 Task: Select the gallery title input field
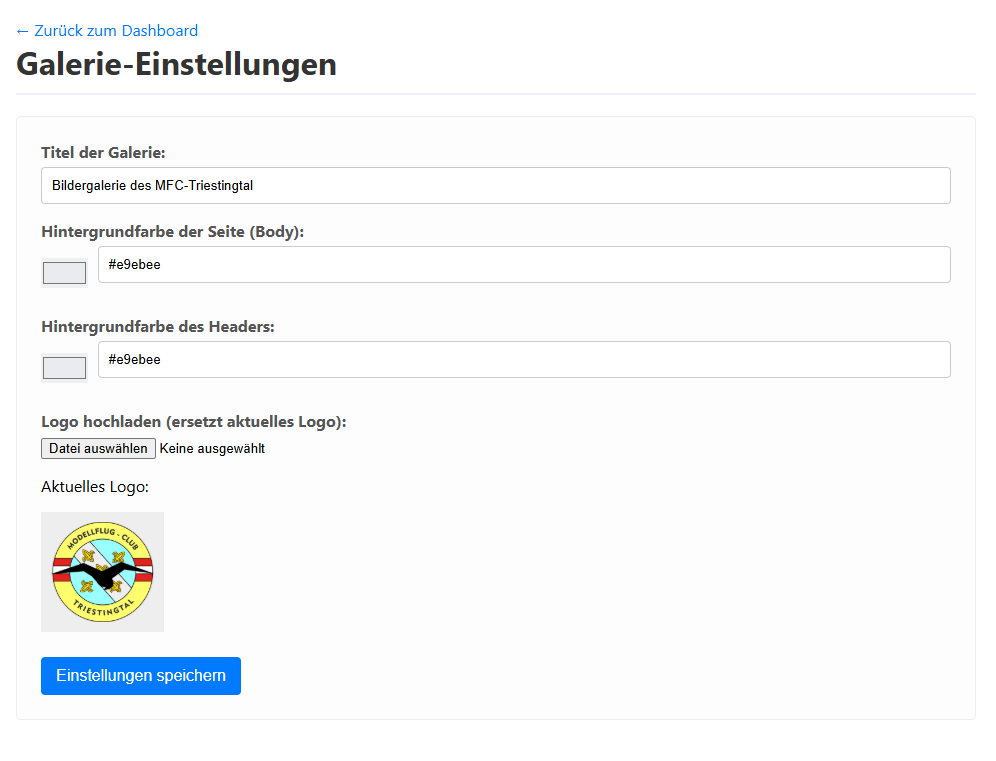[x=495, y=185]
